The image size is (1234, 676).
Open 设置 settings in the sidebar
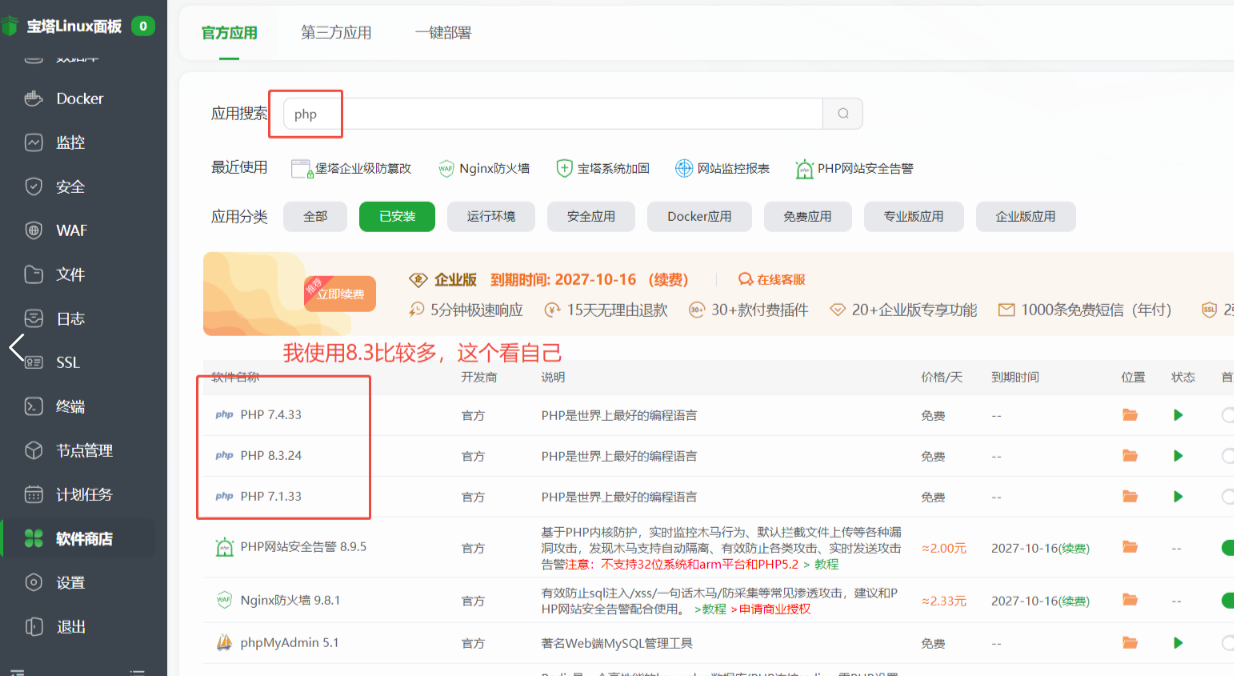coord(70,582)
